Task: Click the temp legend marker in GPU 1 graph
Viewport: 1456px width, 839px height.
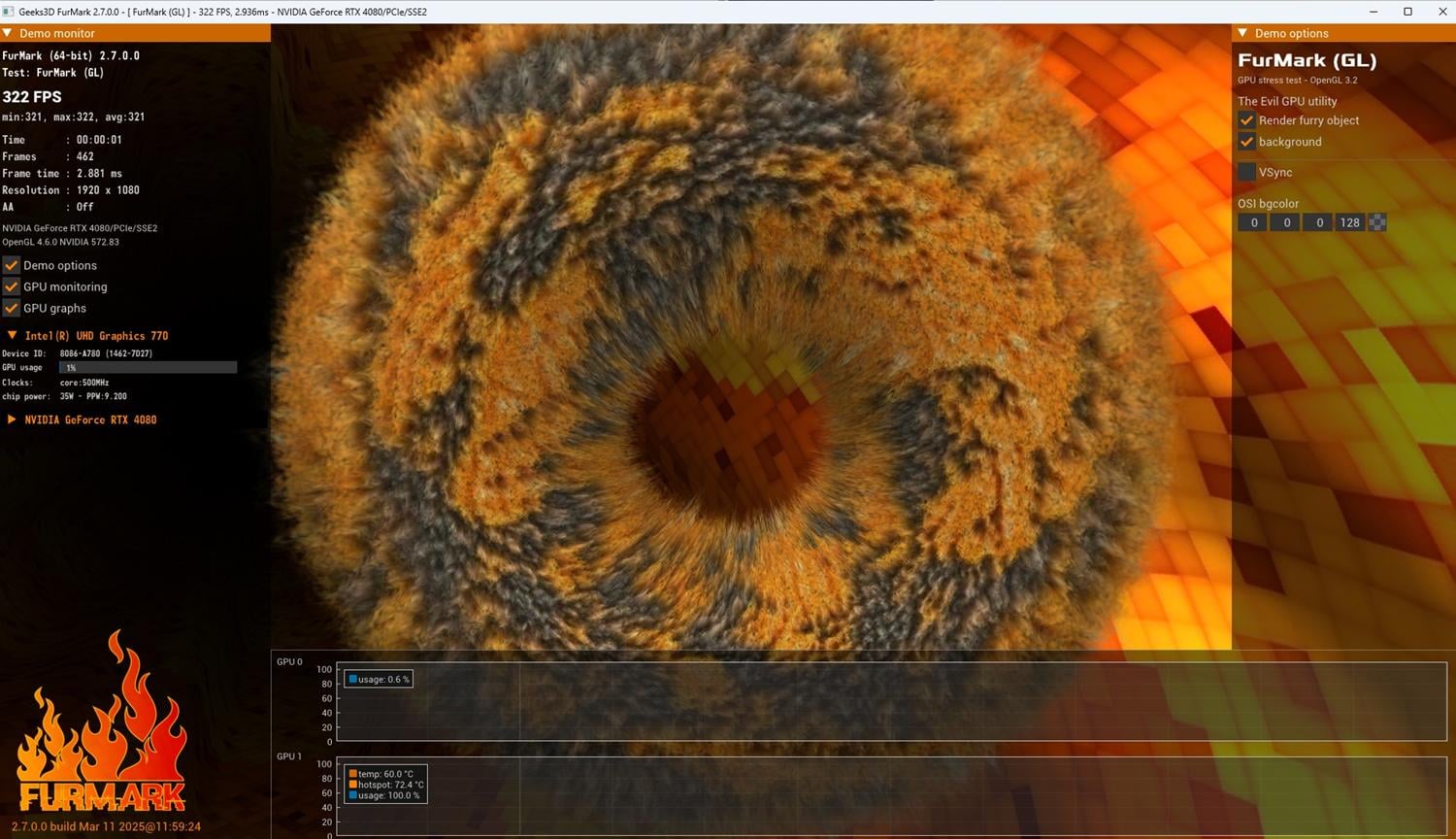Action: [x=353, y=774]
